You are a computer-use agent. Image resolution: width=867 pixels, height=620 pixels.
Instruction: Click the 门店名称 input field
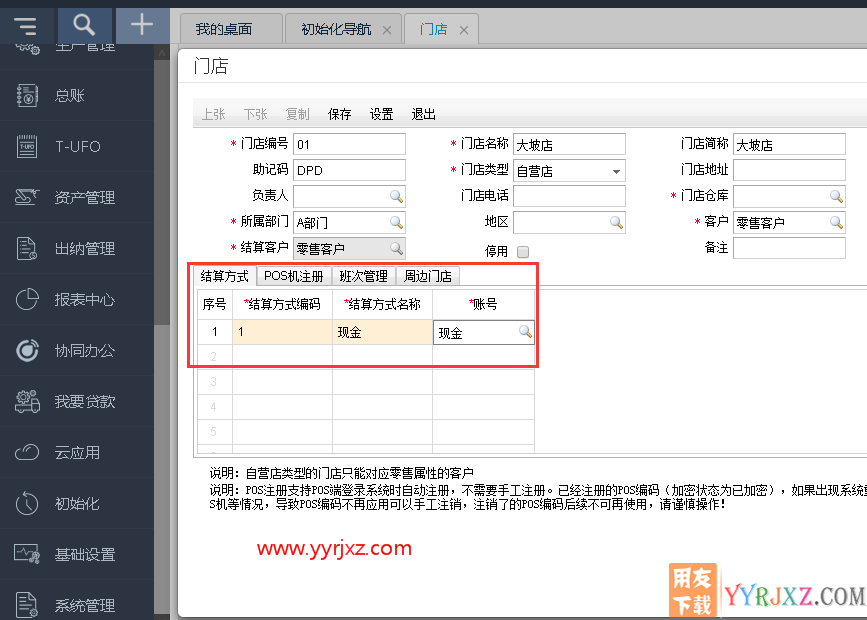coord(569,144)
